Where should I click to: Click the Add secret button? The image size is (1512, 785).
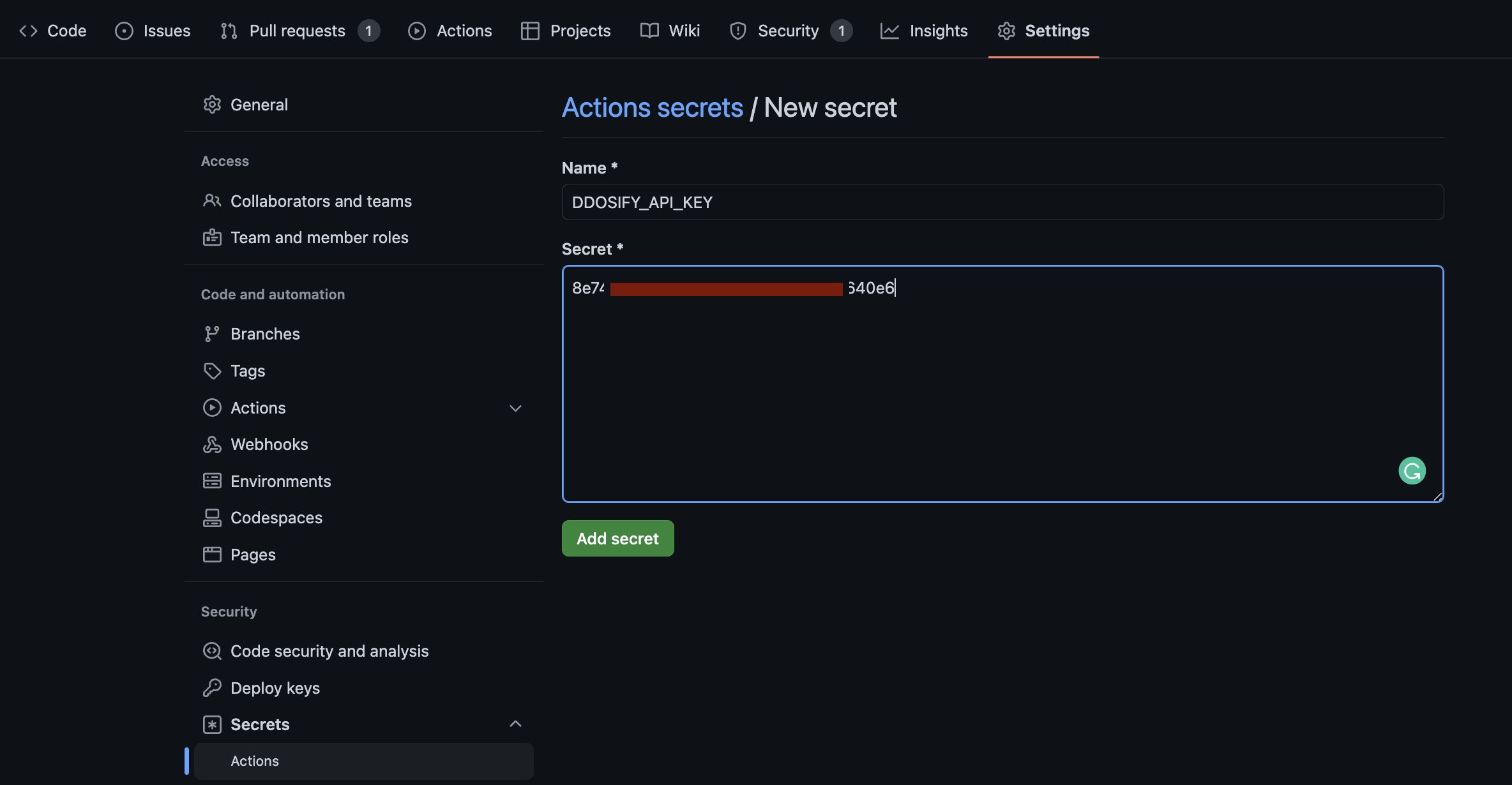pos(617,538)
